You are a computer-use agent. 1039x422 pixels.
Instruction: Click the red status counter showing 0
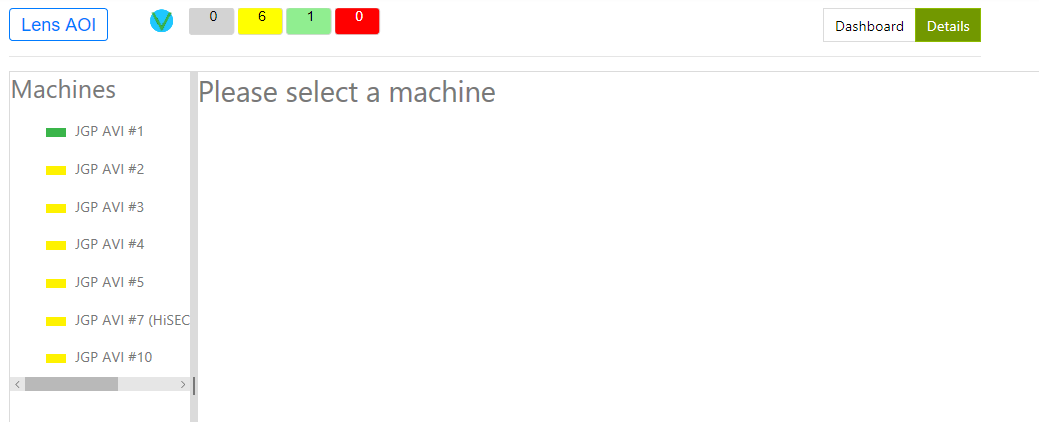pos(357,20)
